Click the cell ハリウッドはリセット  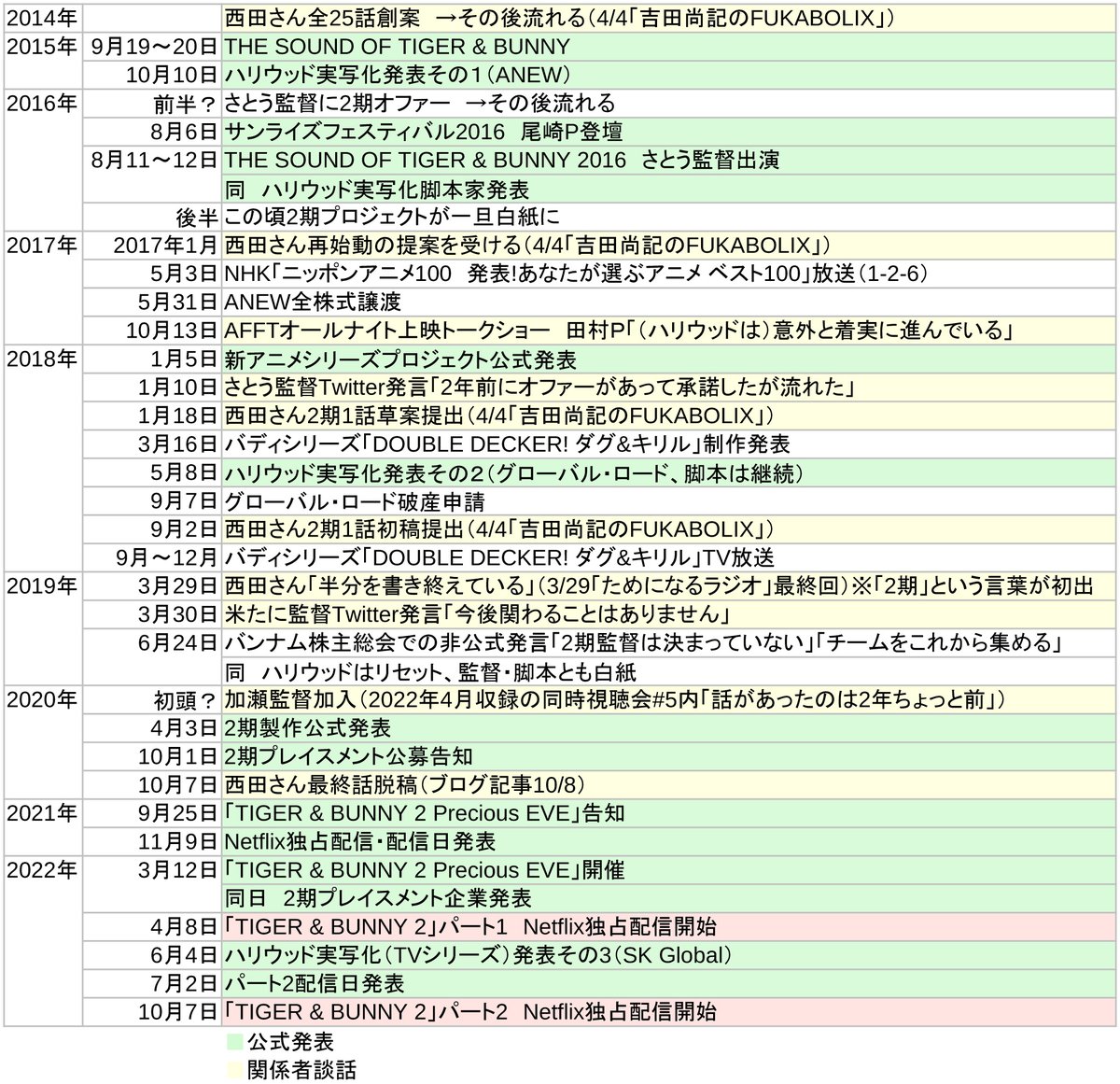[669, 671]
